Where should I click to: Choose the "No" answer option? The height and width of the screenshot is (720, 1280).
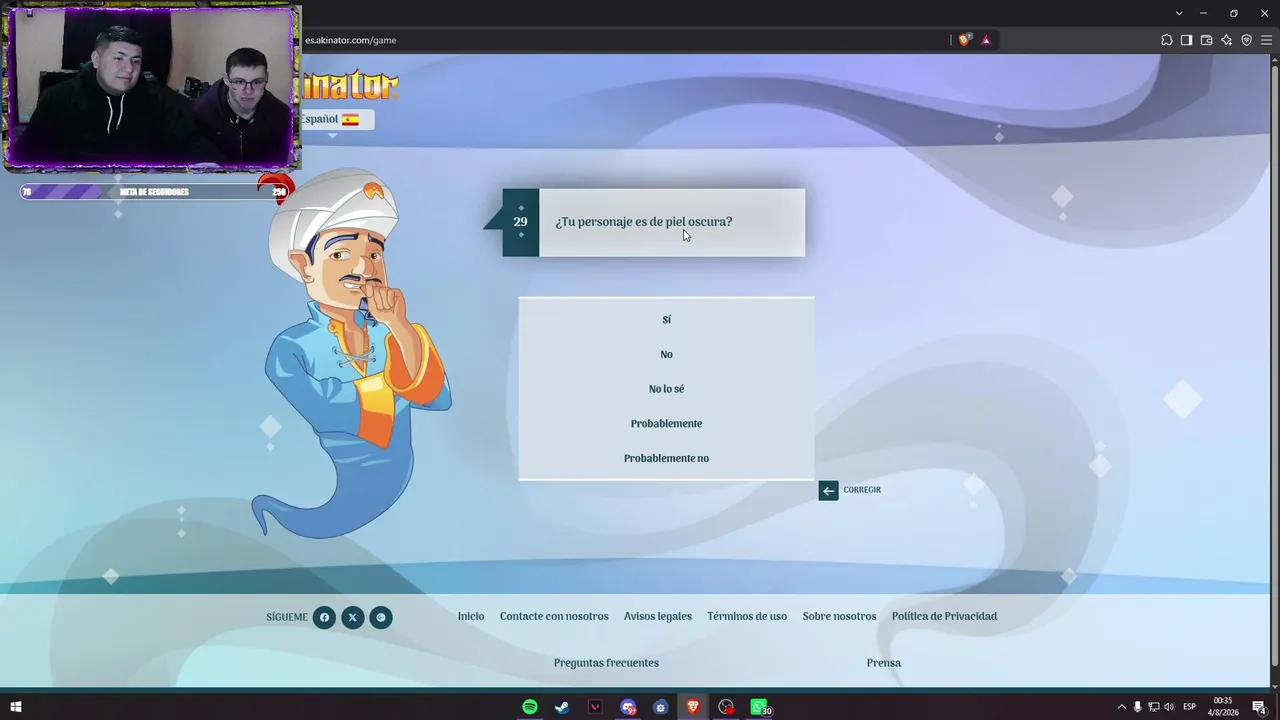click(x=666, y=354)
